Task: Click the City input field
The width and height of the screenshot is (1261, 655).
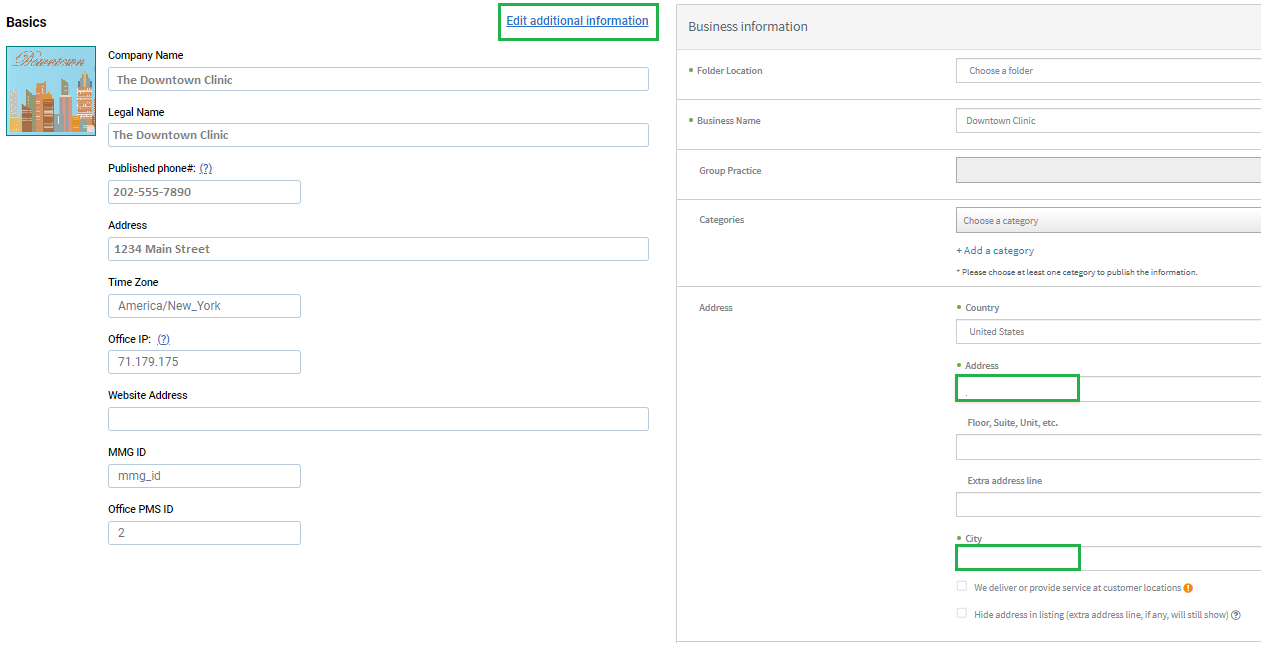Action: 1107,559
